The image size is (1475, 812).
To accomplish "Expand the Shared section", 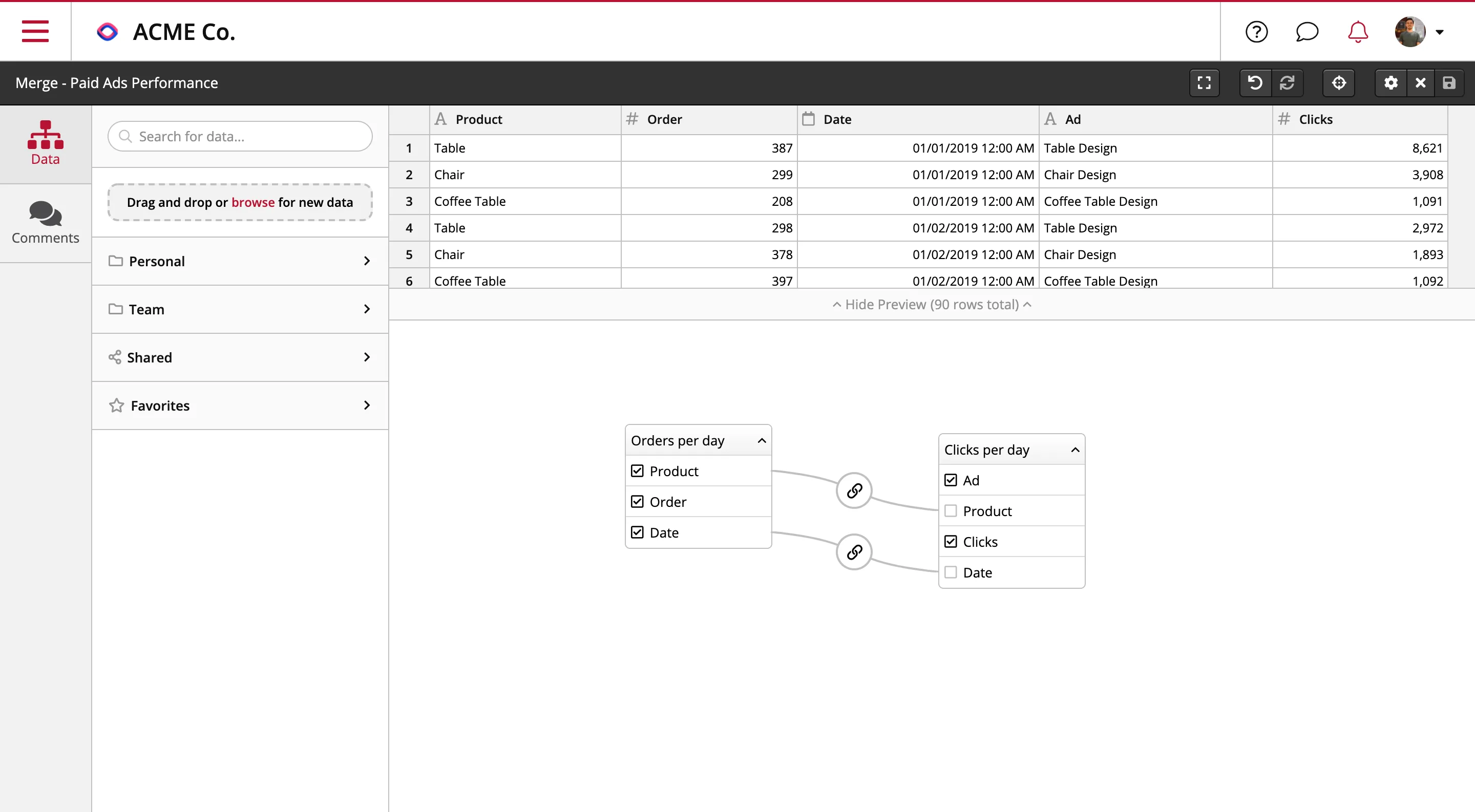I will (240, 357).
